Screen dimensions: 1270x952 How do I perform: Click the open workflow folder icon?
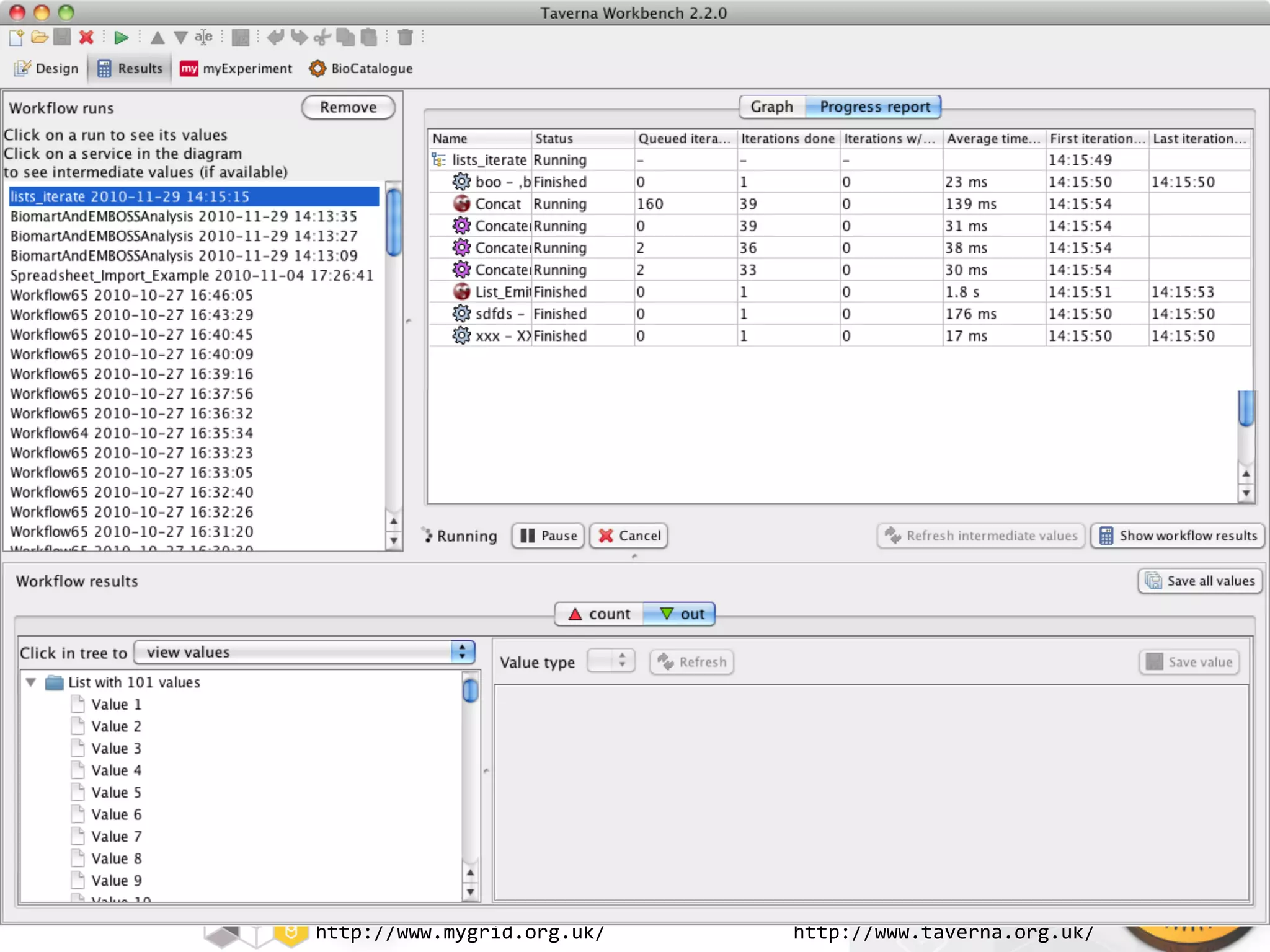click(x=40, y=38)
